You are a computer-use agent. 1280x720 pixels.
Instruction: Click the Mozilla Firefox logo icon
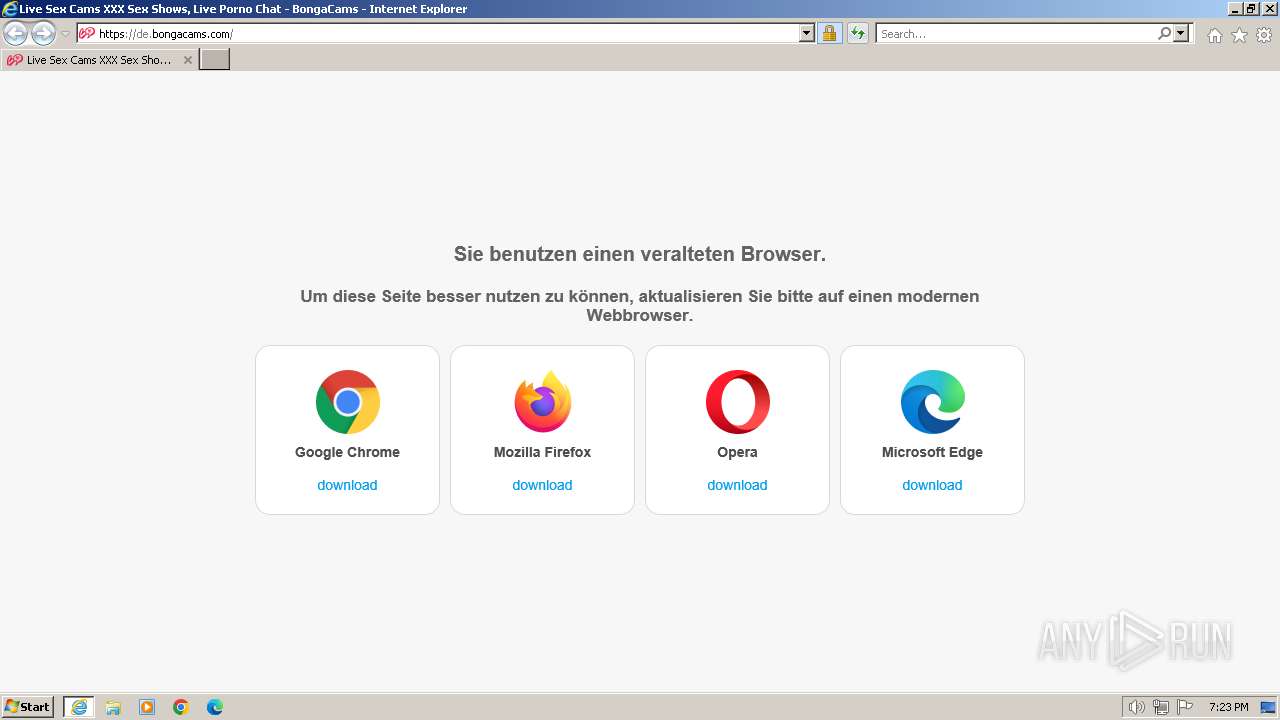542,402
